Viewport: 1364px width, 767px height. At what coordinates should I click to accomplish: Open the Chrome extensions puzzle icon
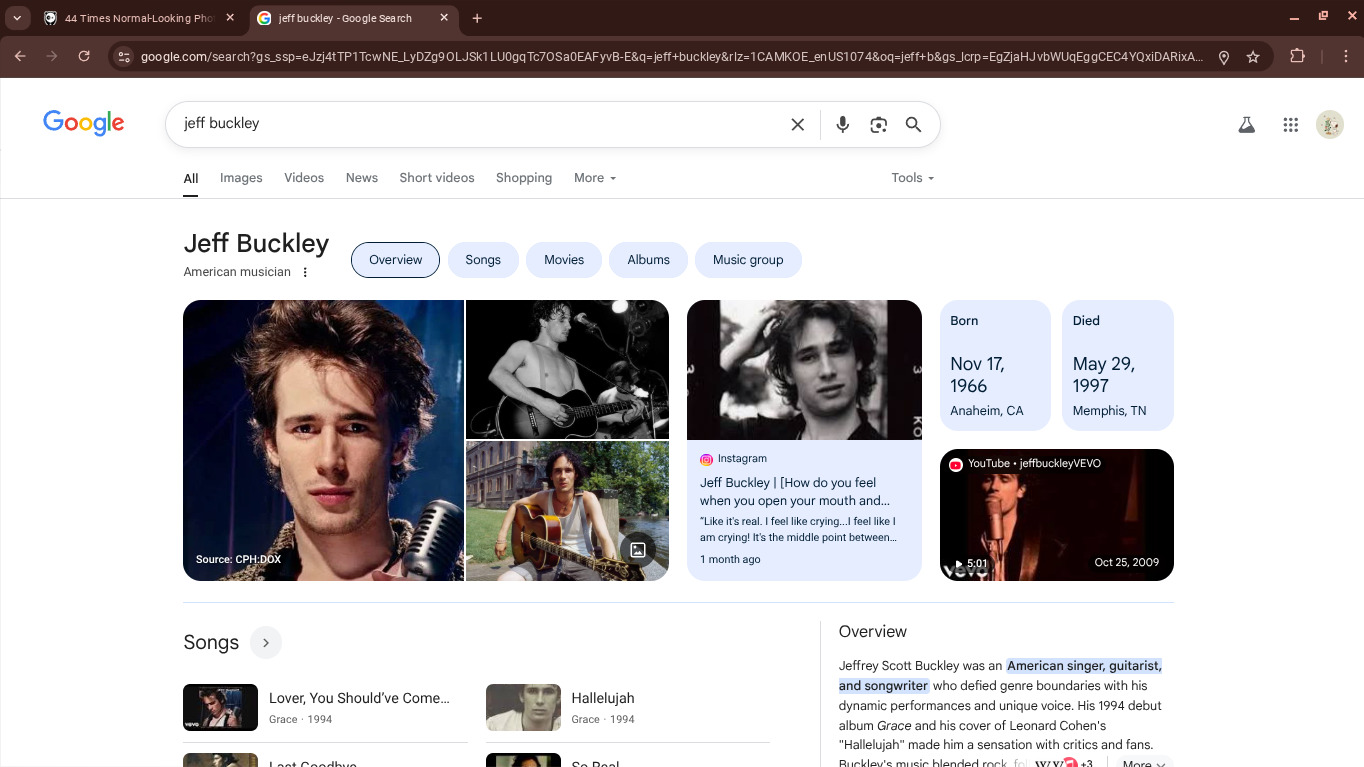[1297, 57]
